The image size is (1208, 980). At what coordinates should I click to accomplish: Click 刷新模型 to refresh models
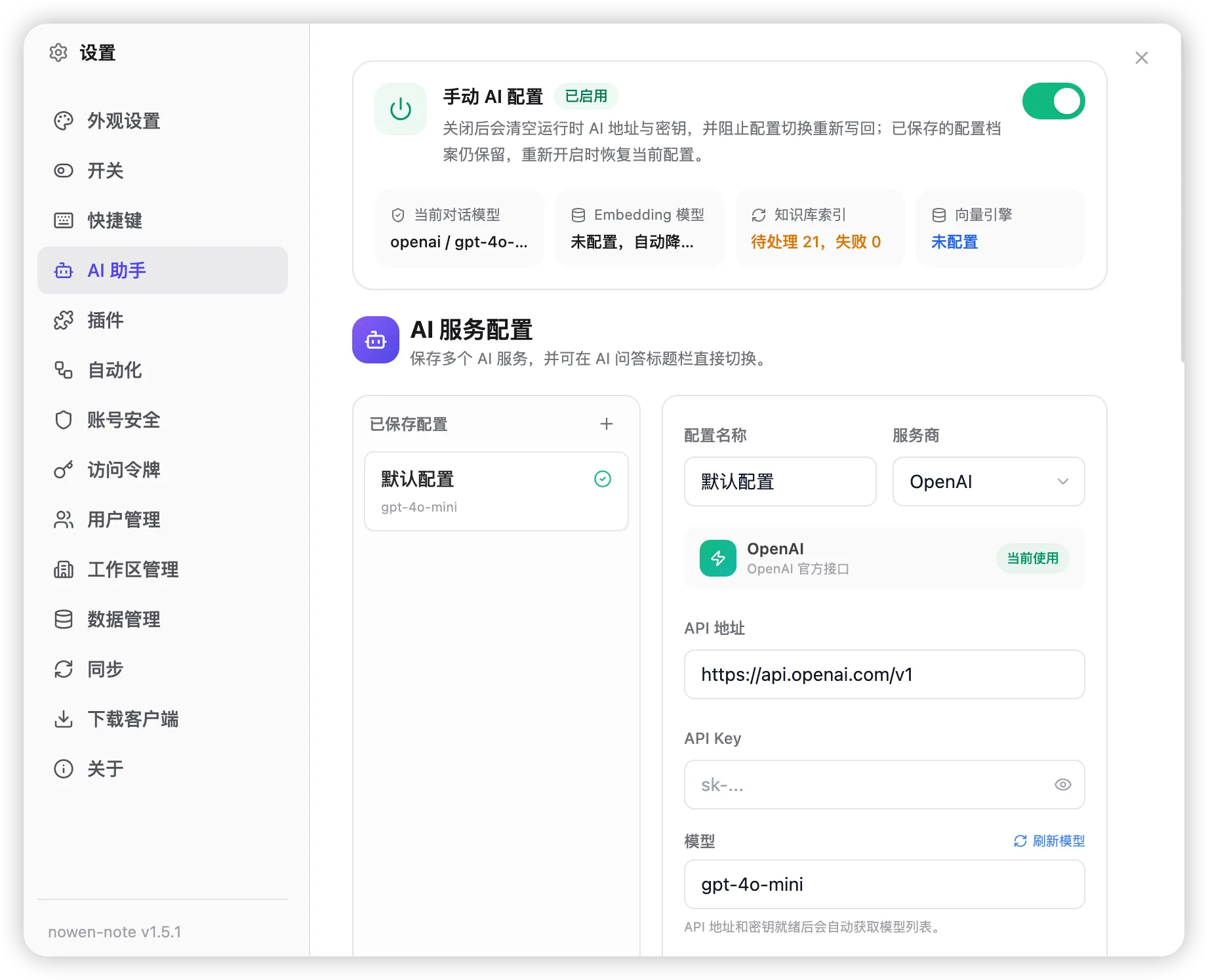tap(1049, 841)
